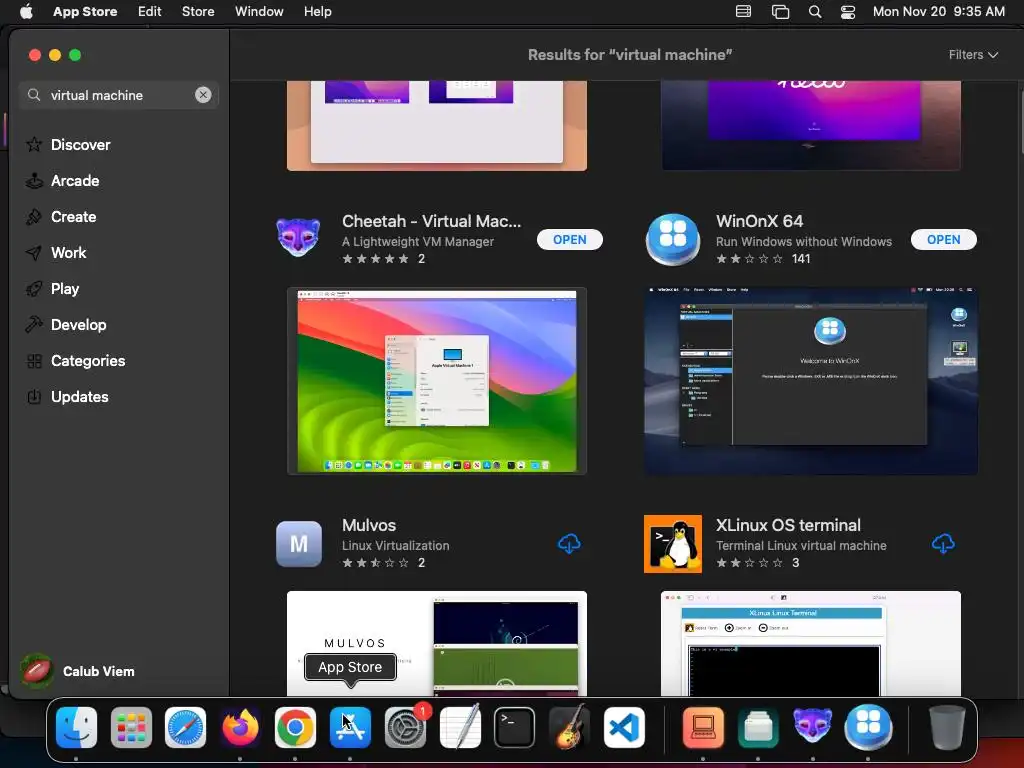Open the WinOnX 64 title link
The width and height of the screenshot is (1024, 768).
760,221
